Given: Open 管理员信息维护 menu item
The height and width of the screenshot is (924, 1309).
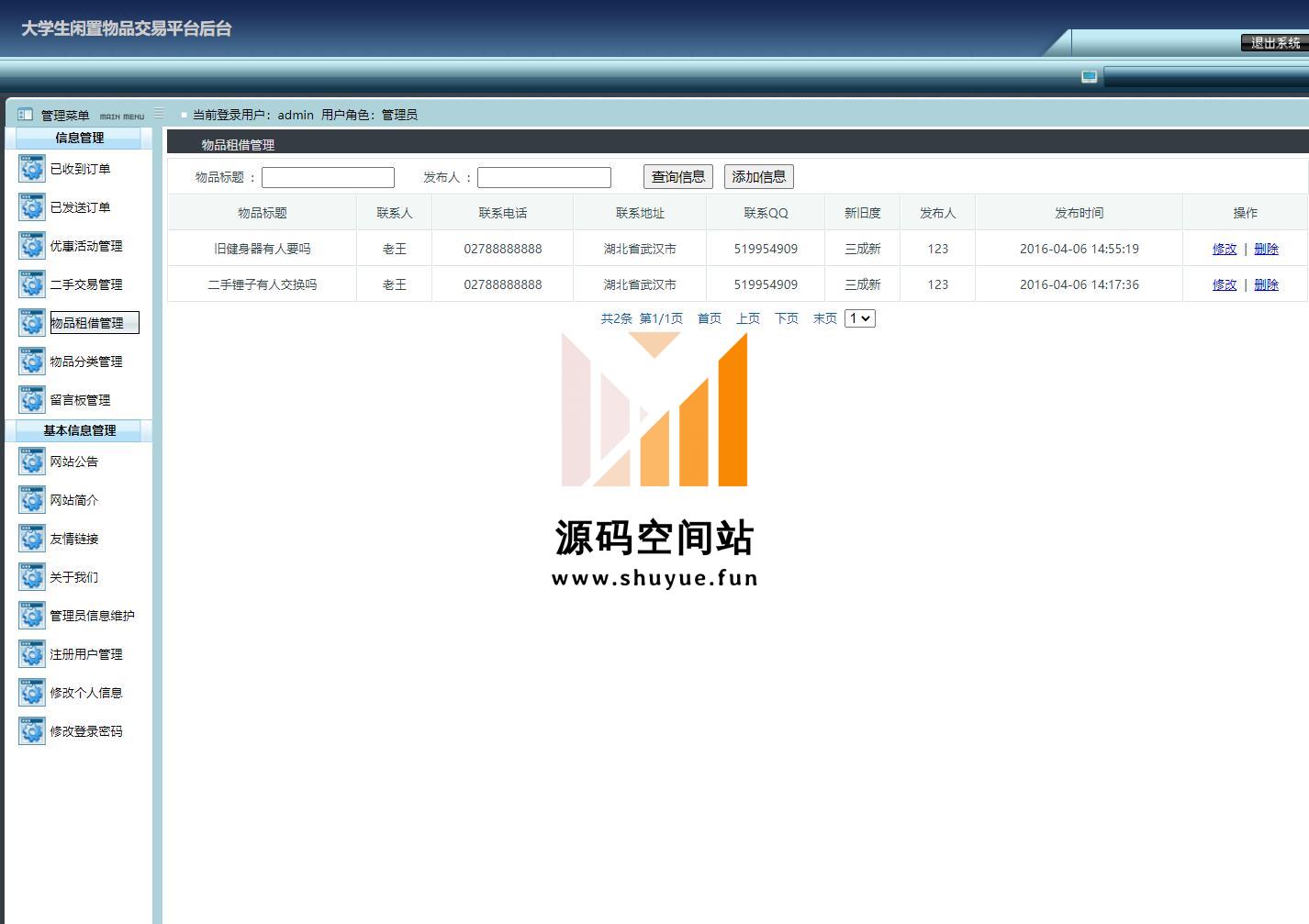Looking at the screenshot, I should pos(92,616).
